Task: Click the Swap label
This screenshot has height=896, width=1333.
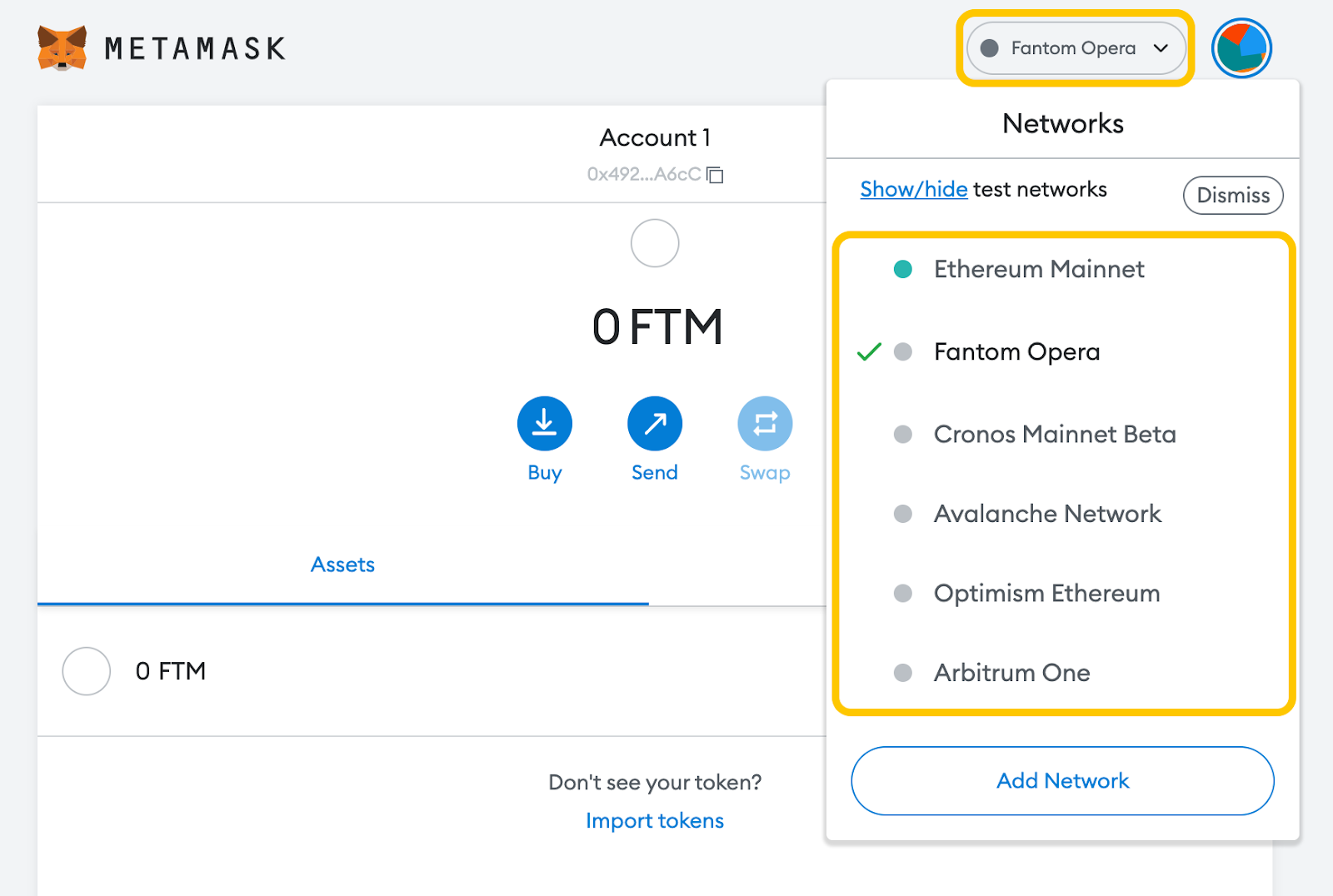Action: click(765, 472)
